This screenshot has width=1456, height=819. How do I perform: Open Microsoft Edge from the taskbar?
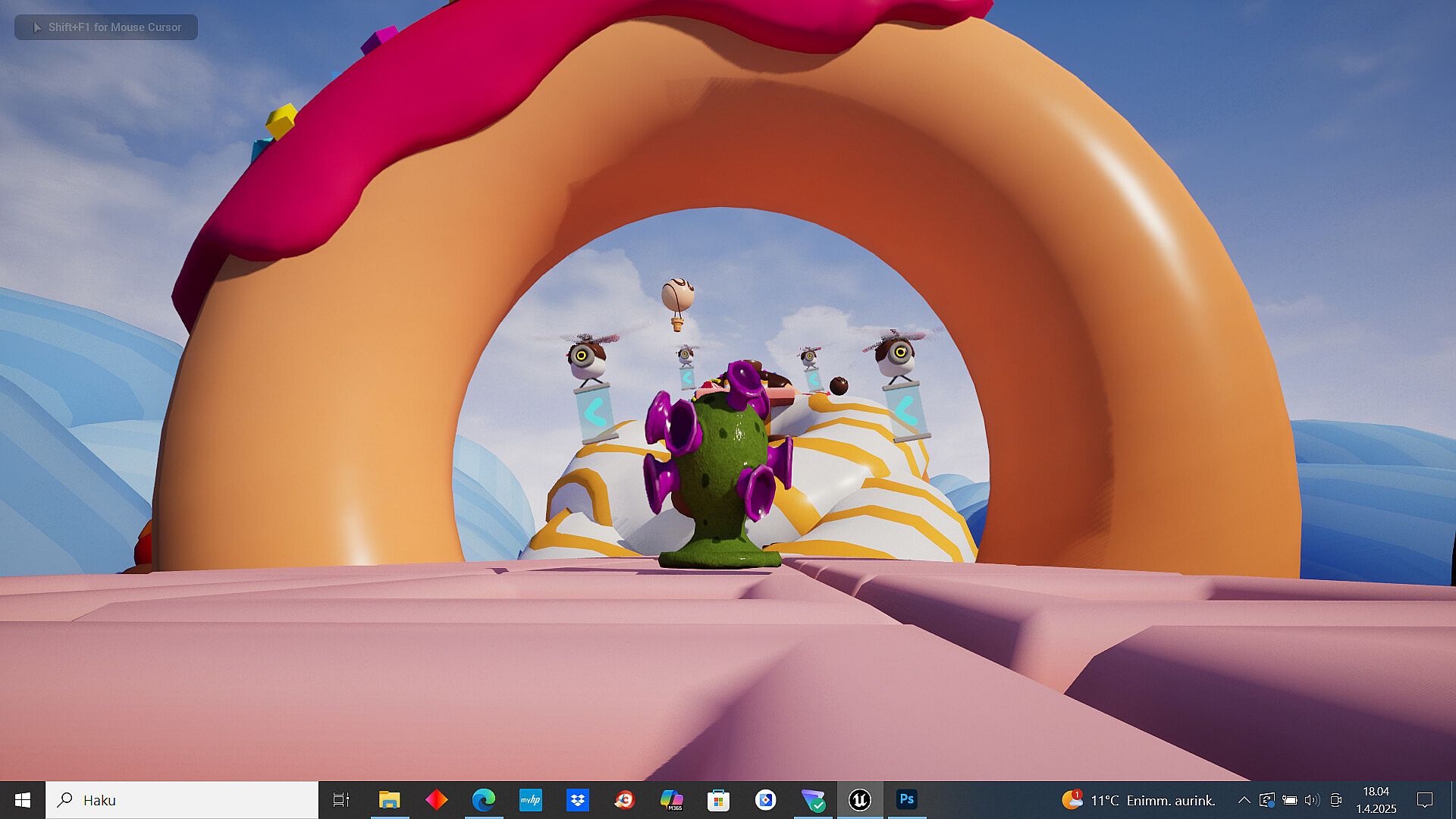click(483, 800)
